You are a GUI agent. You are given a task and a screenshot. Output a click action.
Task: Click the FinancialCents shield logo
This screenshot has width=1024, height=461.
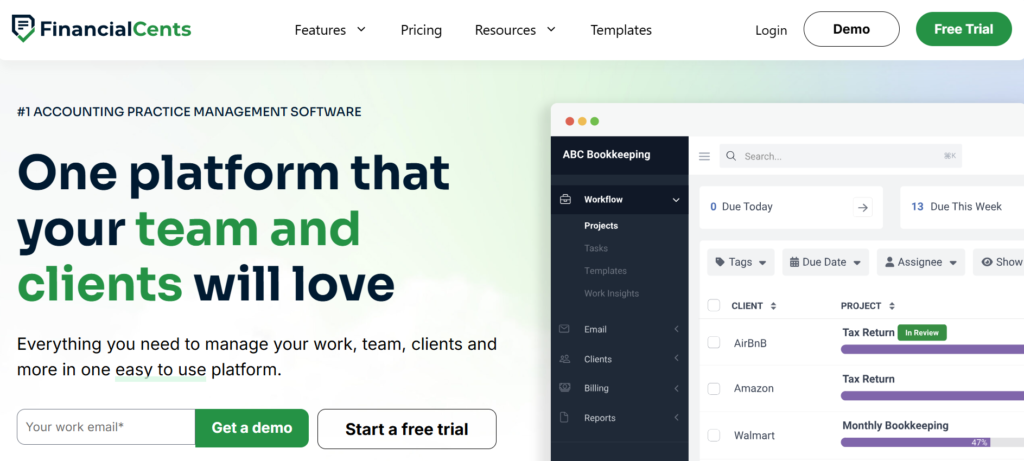[x=24, y=29]
